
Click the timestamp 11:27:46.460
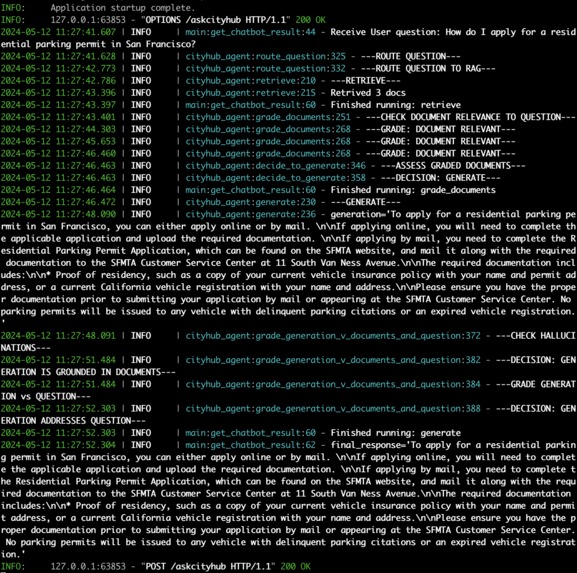click(x=86, y=153)
